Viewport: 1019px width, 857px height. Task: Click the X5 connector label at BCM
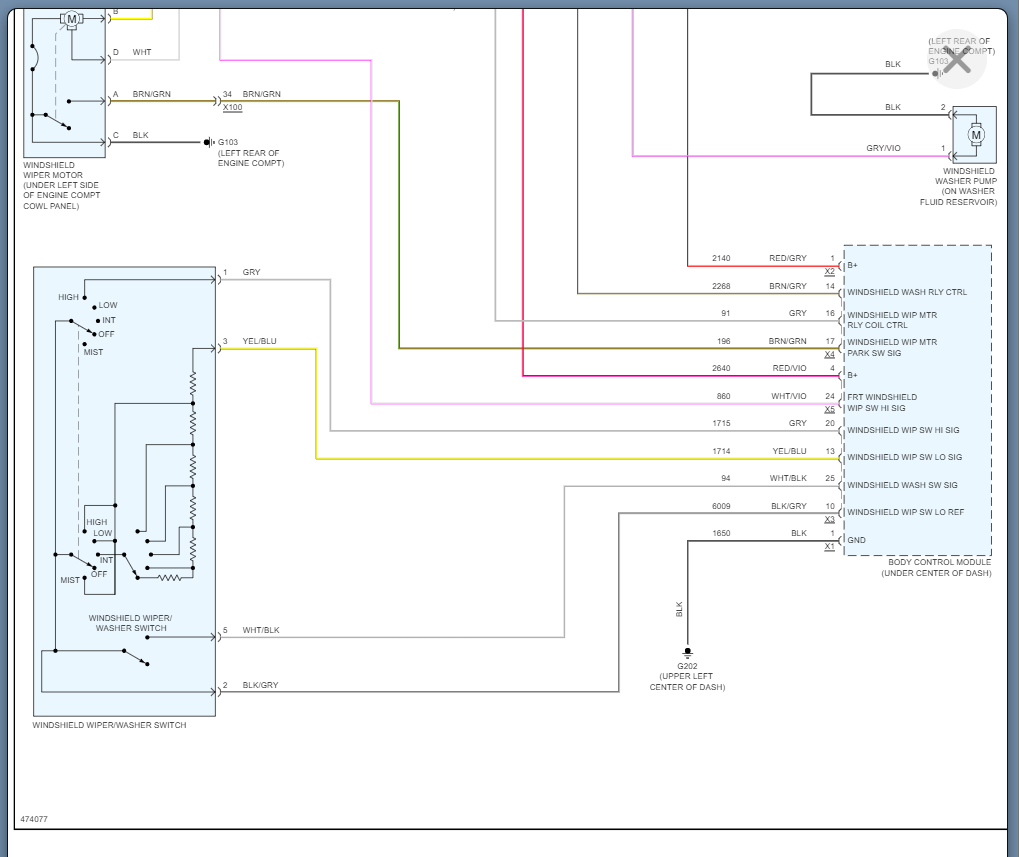click(x=829, y=409)
